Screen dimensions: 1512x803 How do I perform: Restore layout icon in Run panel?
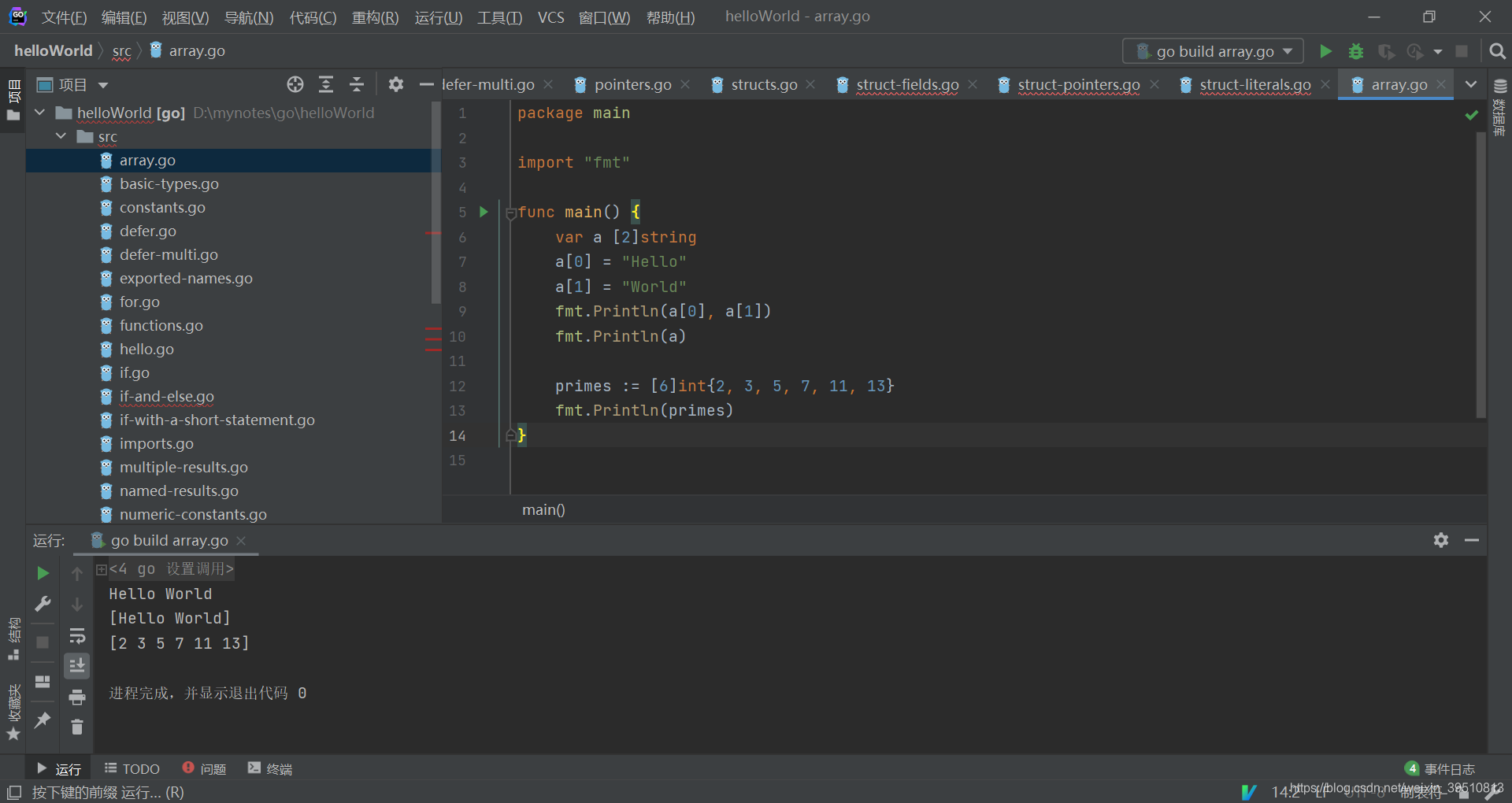tap(43, 681)
